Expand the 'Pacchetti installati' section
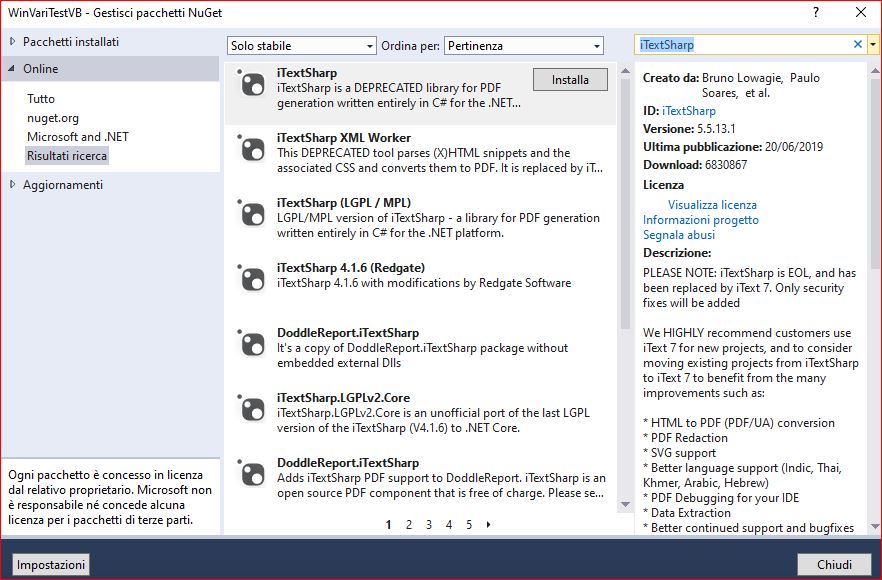The height and width of the screenshot is (580, 882). 12,42
